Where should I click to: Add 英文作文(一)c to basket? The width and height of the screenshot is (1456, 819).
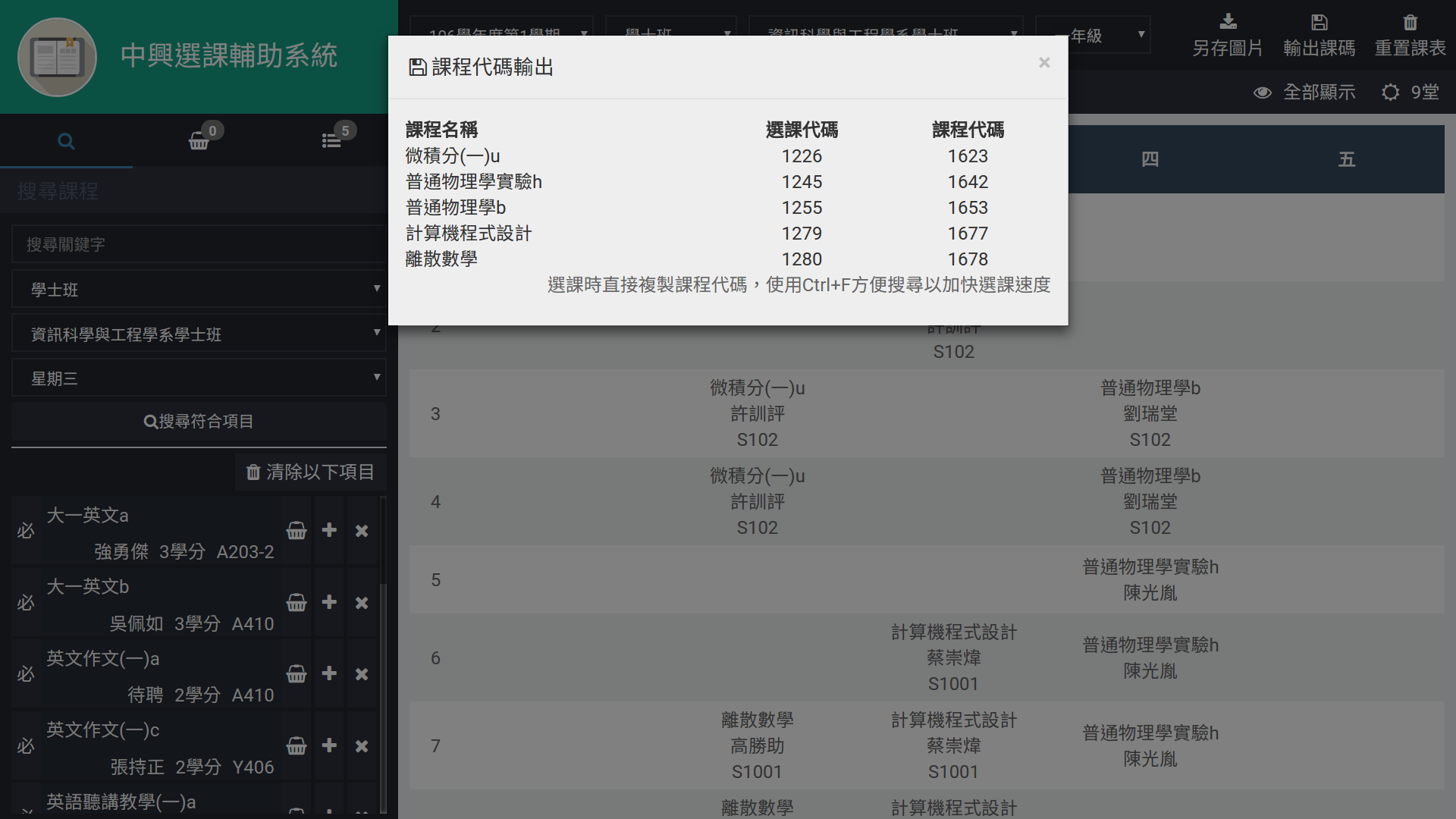click(297, 746)
